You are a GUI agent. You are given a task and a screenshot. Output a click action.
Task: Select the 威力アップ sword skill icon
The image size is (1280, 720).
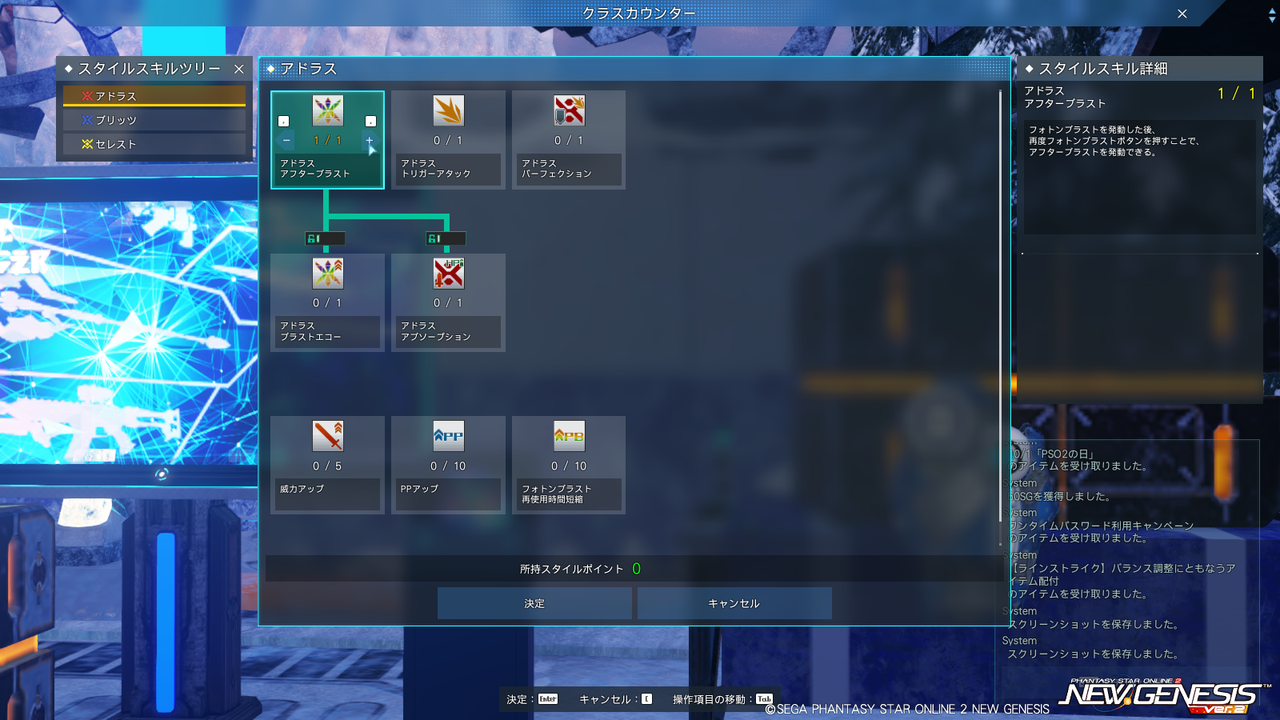(x=327, y=436)
